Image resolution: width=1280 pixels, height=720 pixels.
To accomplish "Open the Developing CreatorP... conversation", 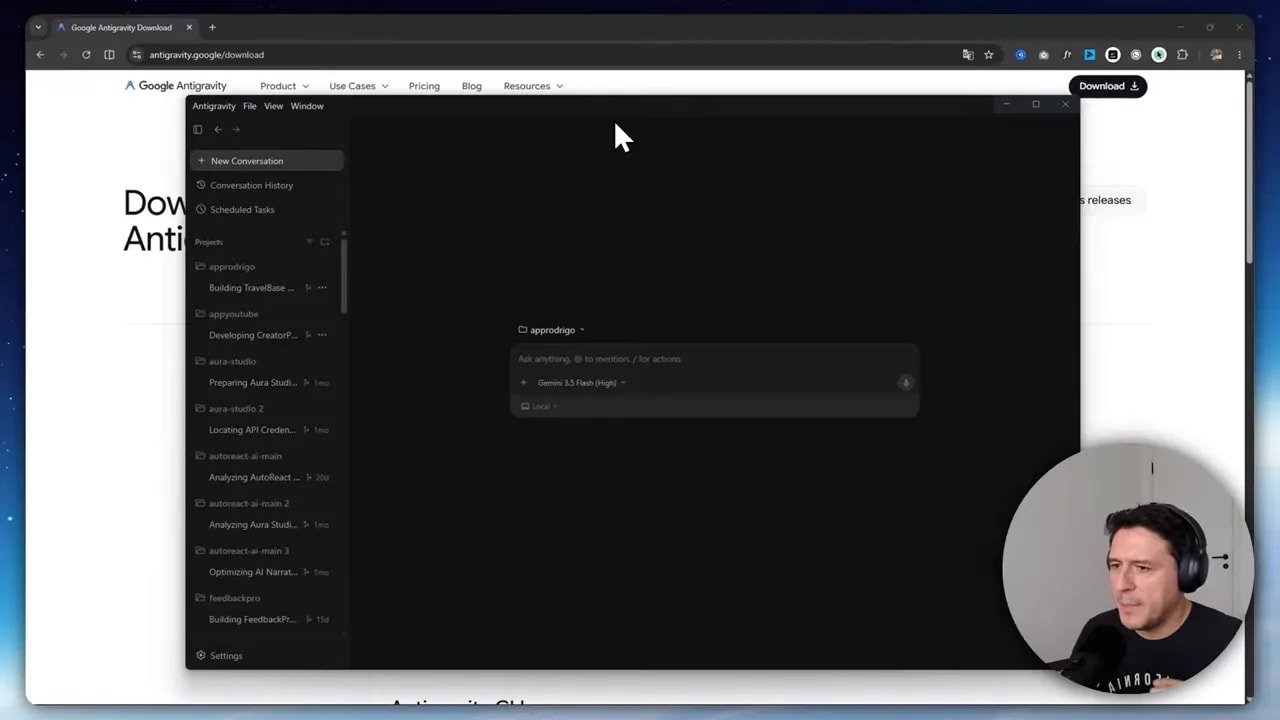I will 253,335.
